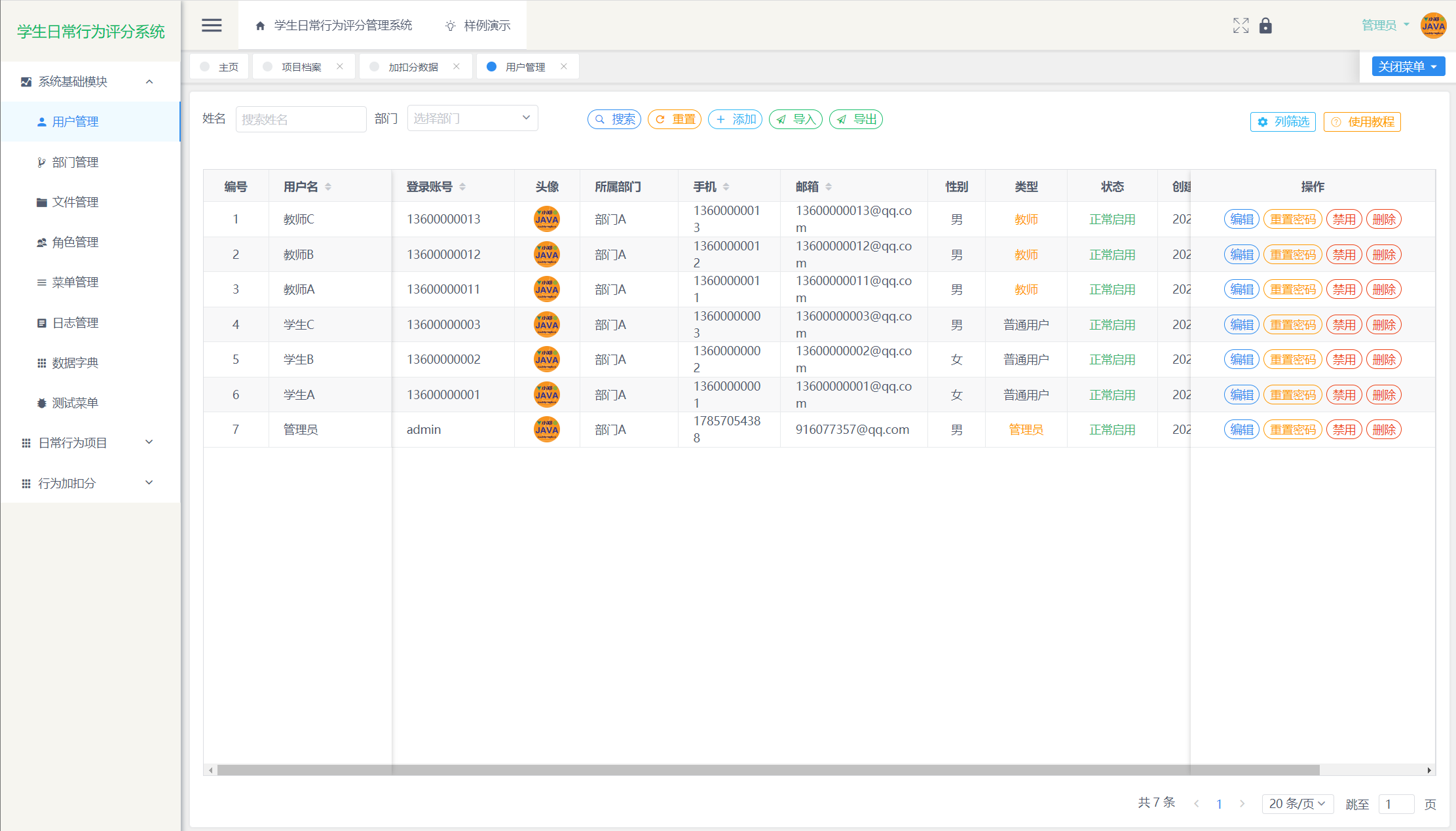Open the 关闭菜单 dropdown button
The height and width of the screenshot is (831, 1456).
1408,66
